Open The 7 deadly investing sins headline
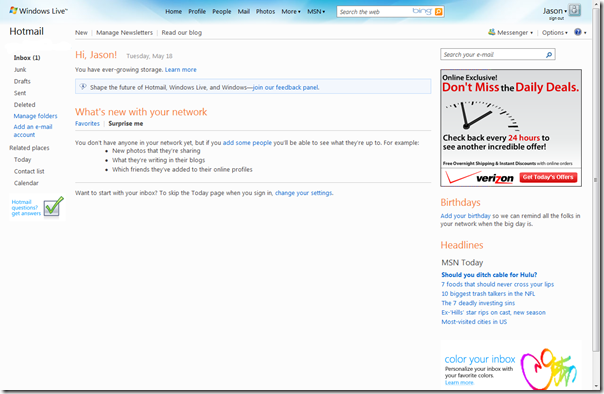This screenshot has height=394, width=604. point(478,303)
